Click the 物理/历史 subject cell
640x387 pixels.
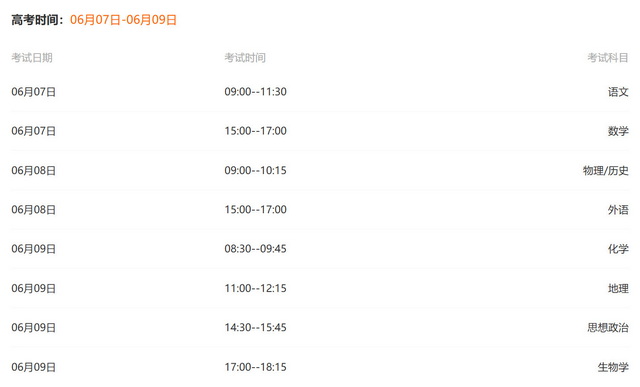tap(606, 170)
